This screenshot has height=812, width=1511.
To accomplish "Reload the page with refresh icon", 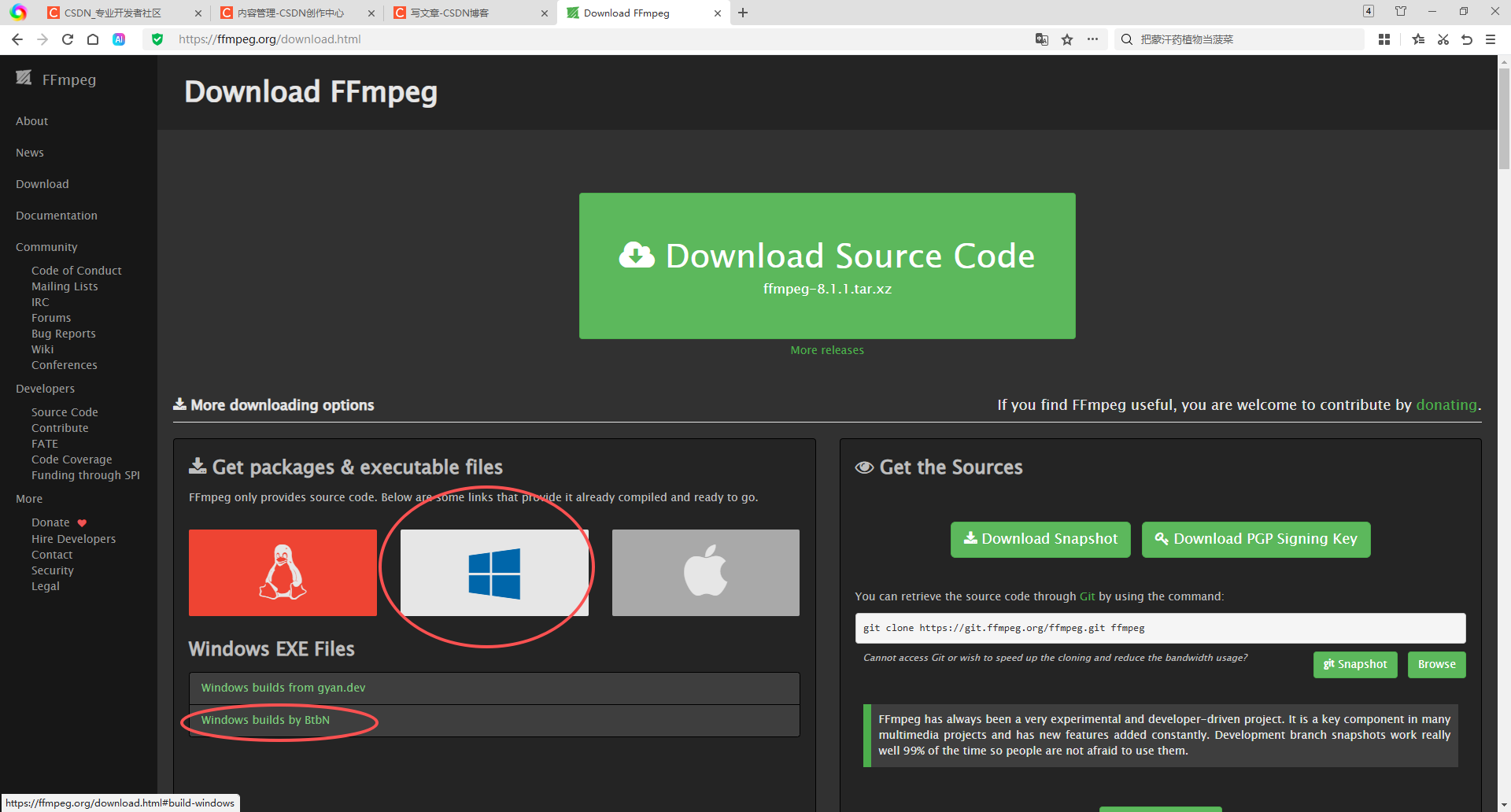I will coord(68,39).
